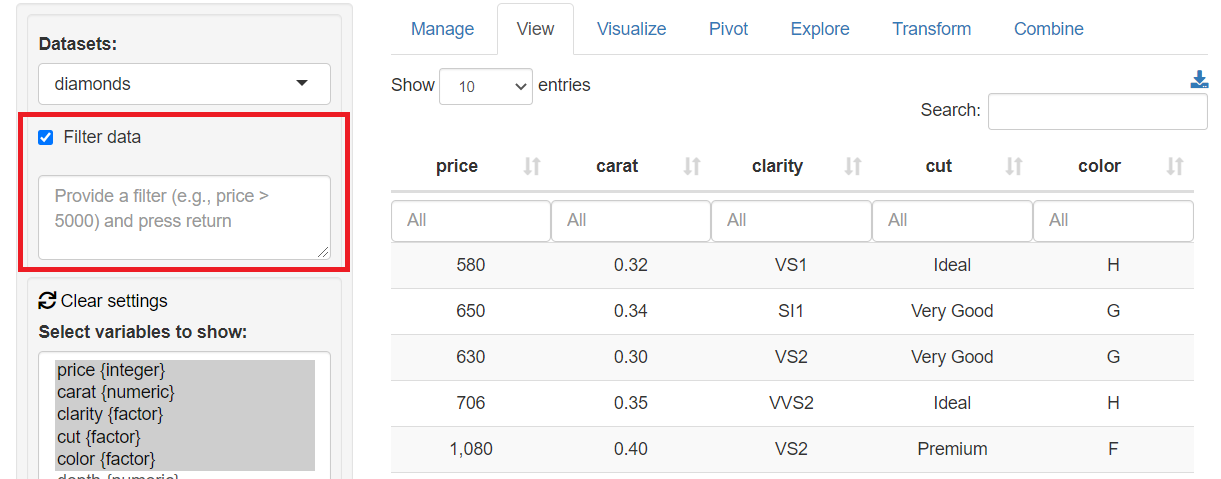Open the Transform tab

coord(931,29)
